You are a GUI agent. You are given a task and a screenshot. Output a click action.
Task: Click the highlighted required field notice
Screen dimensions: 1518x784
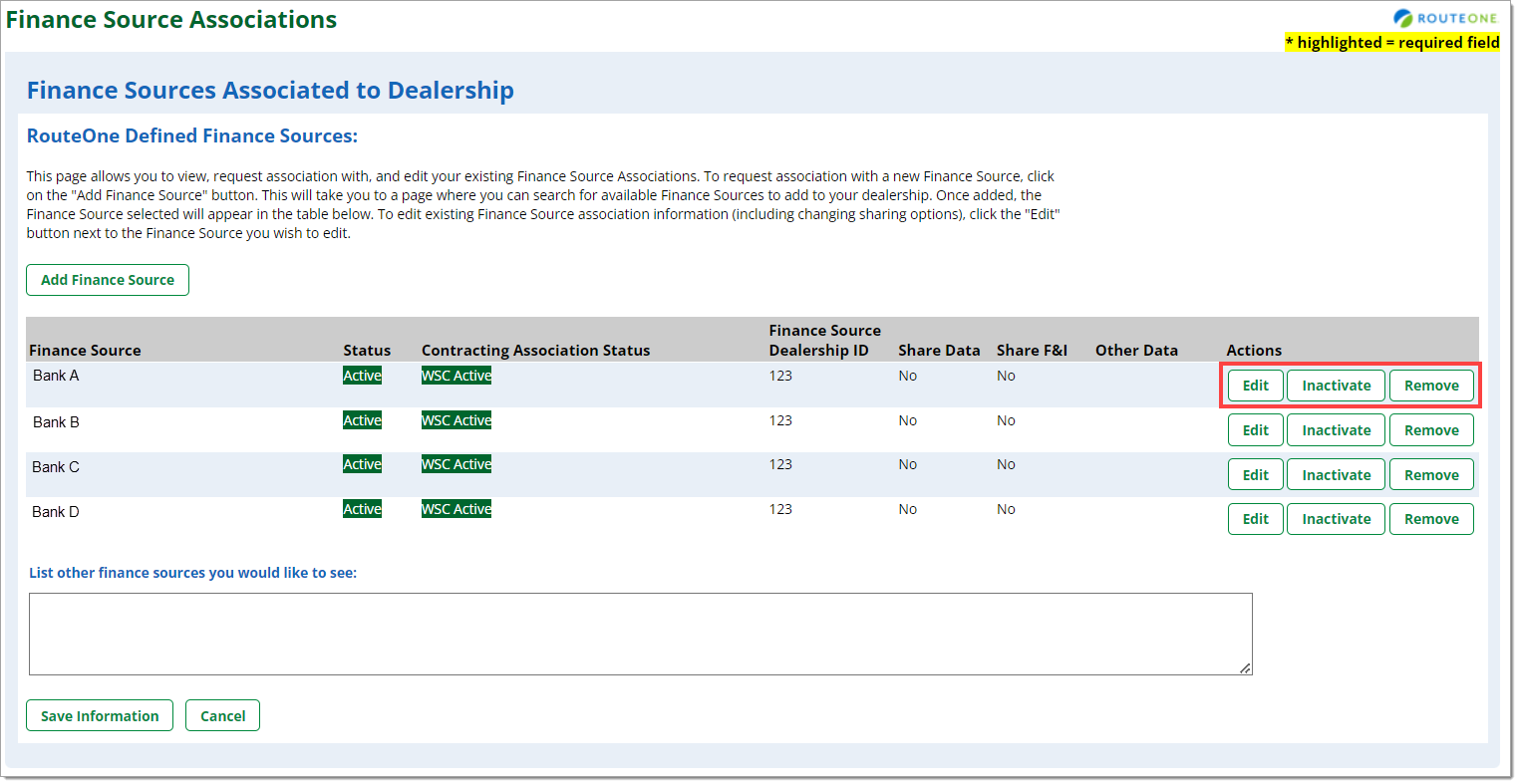[1392, 42]
